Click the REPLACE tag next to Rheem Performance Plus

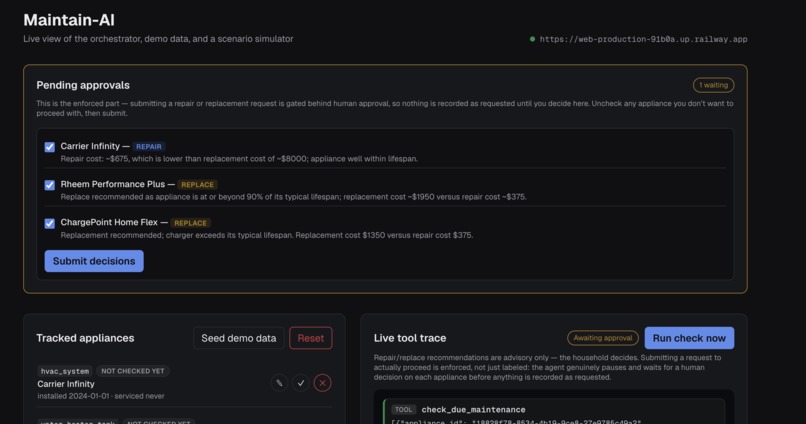point(197,185)
